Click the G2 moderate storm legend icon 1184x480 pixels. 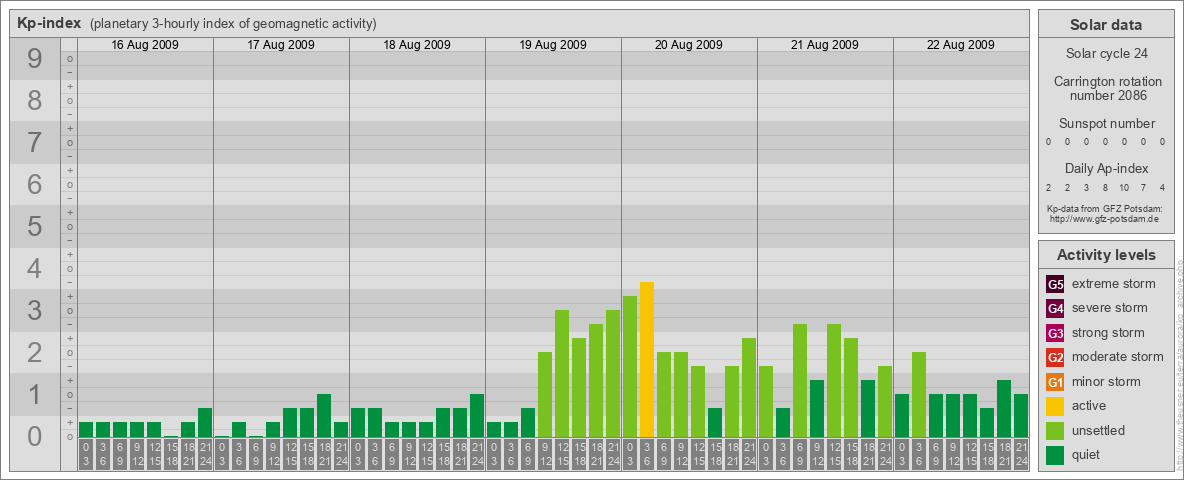(1055, 357)
